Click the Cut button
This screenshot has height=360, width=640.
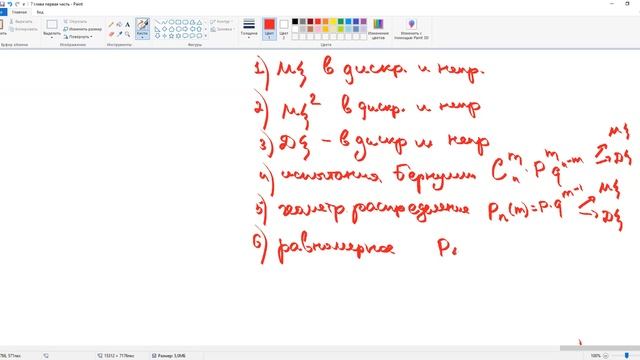pyautogui.click(x=21, y=21)
